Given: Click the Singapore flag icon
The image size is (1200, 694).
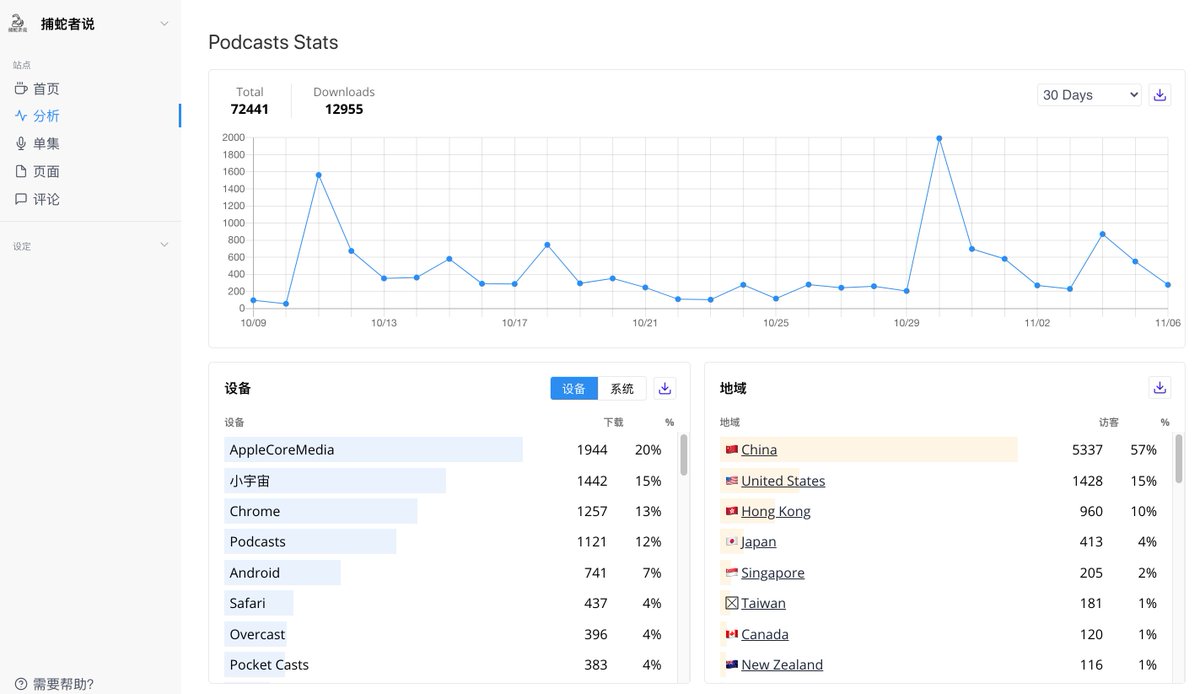Looking at the screenshot, I should point(731,573).
